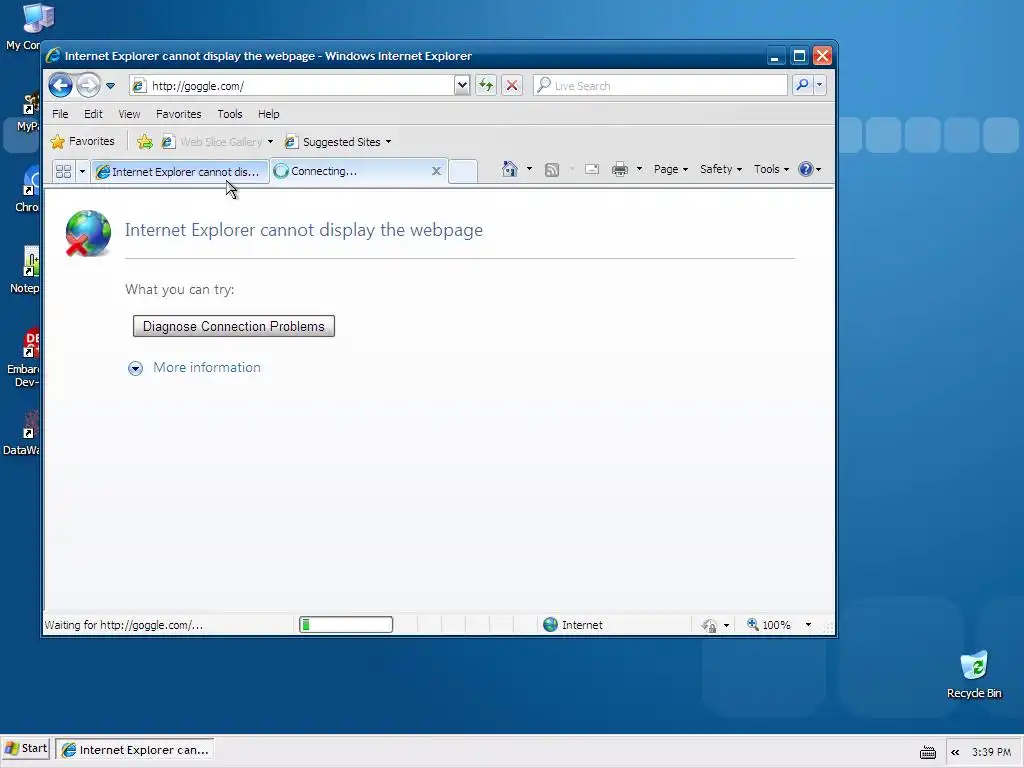Click the Forward arrow navigation button
This screenshot has height=768, width=1024.
89,85
